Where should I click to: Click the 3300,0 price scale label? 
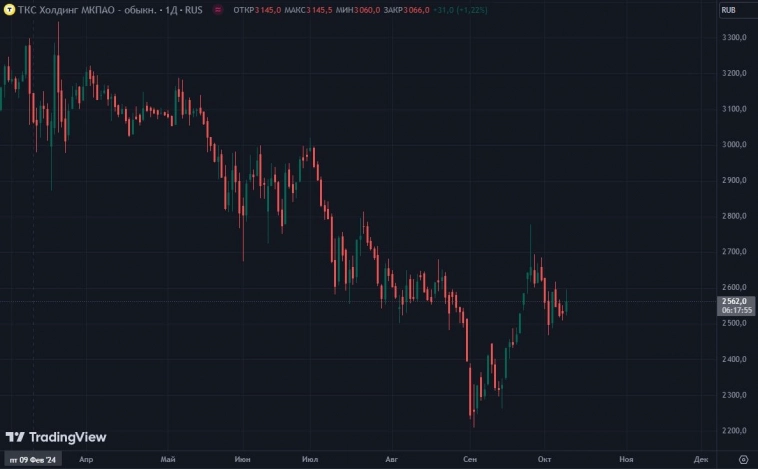[x=735, y=37]
